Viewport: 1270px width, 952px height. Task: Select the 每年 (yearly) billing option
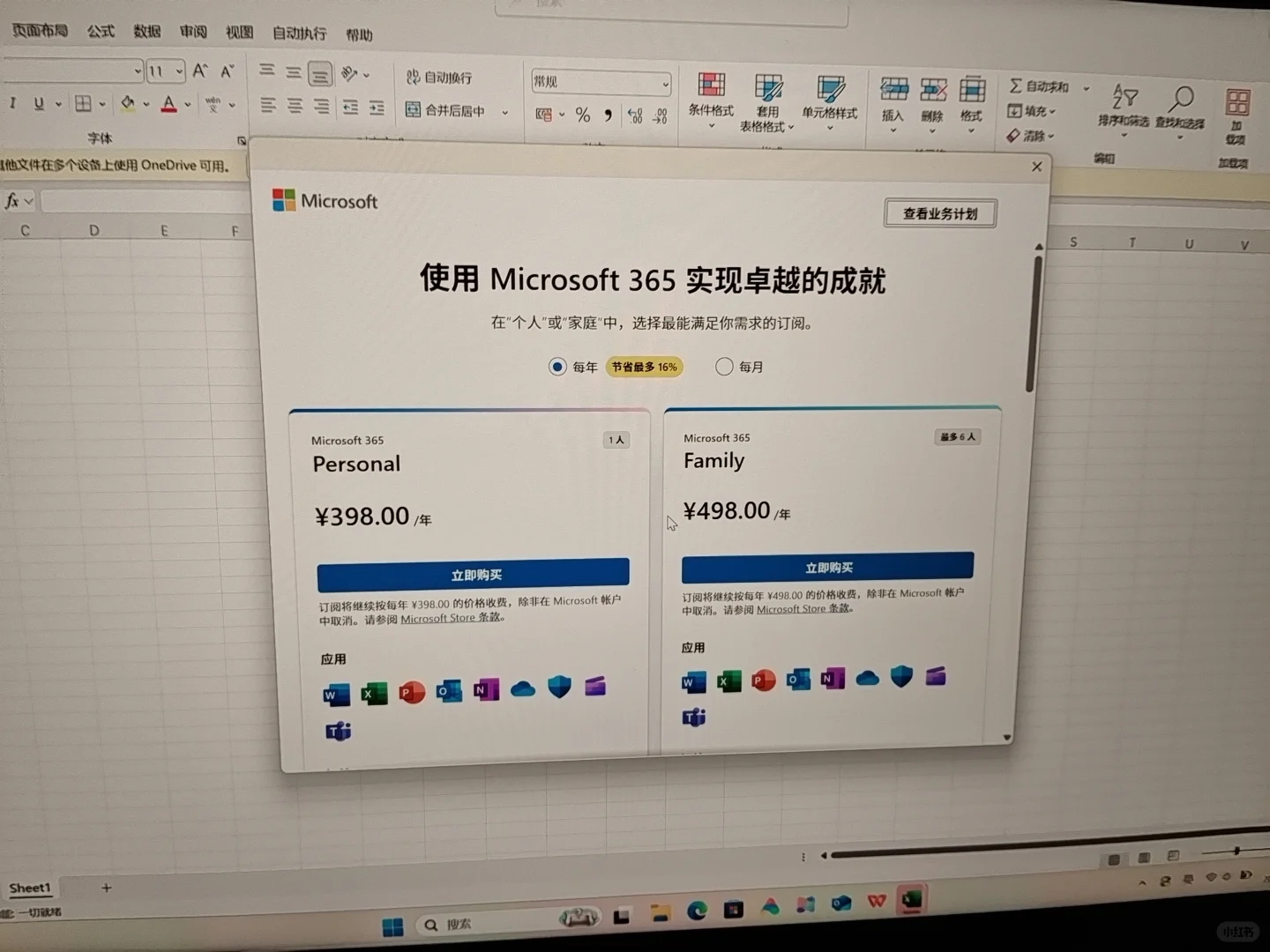coord(557,366)
